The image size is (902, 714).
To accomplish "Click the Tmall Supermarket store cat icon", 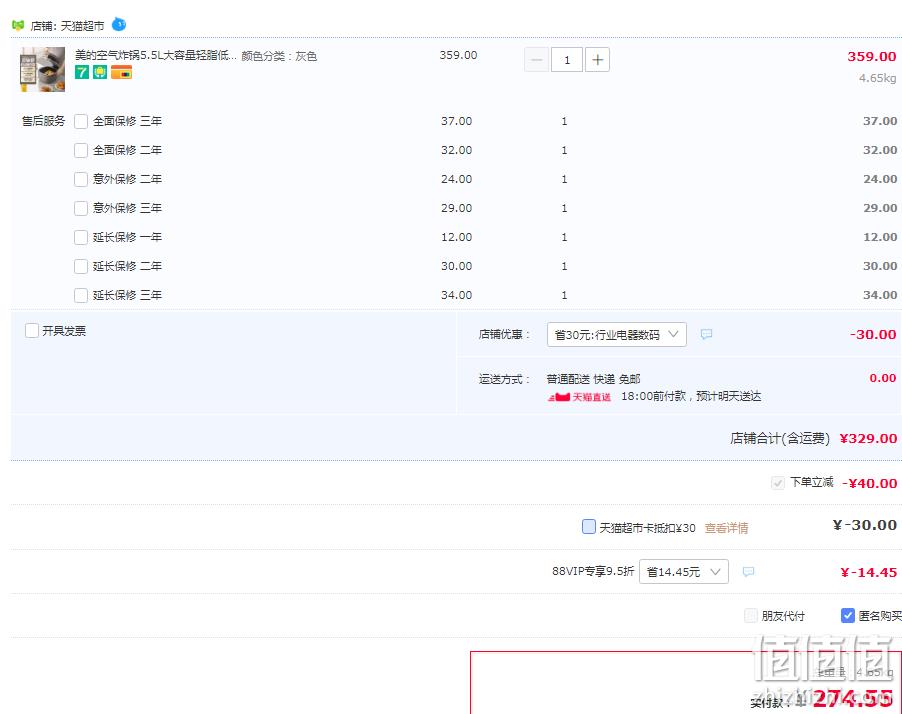I will click(18, 25).
